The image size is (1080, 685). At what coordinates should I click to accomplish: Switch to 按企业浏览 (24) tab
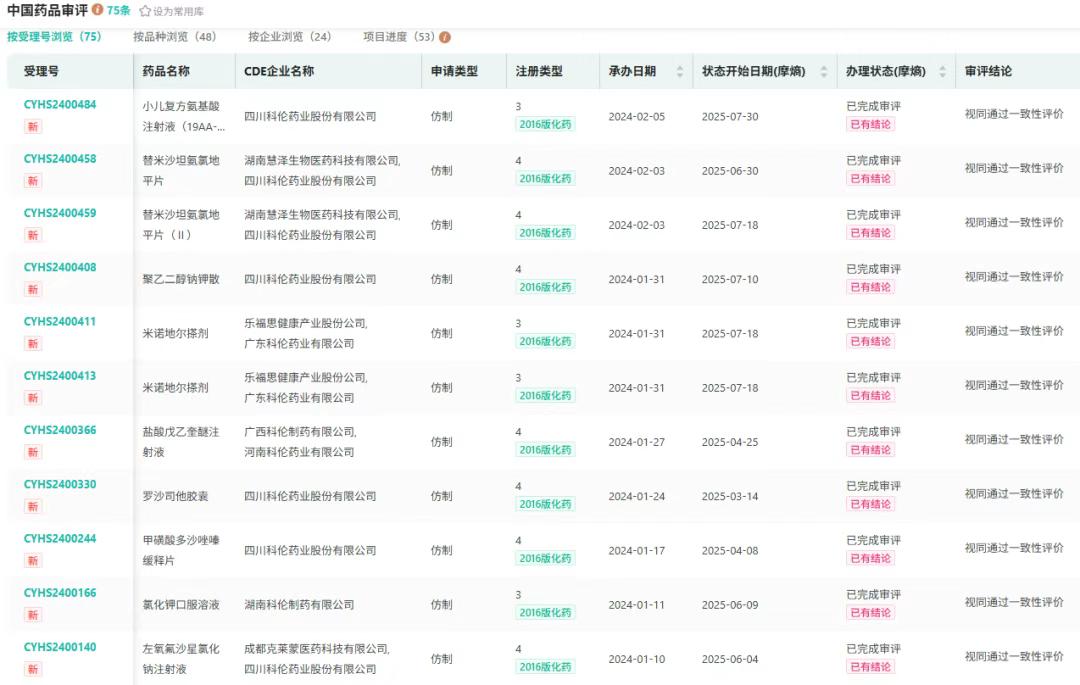[290, 37]
